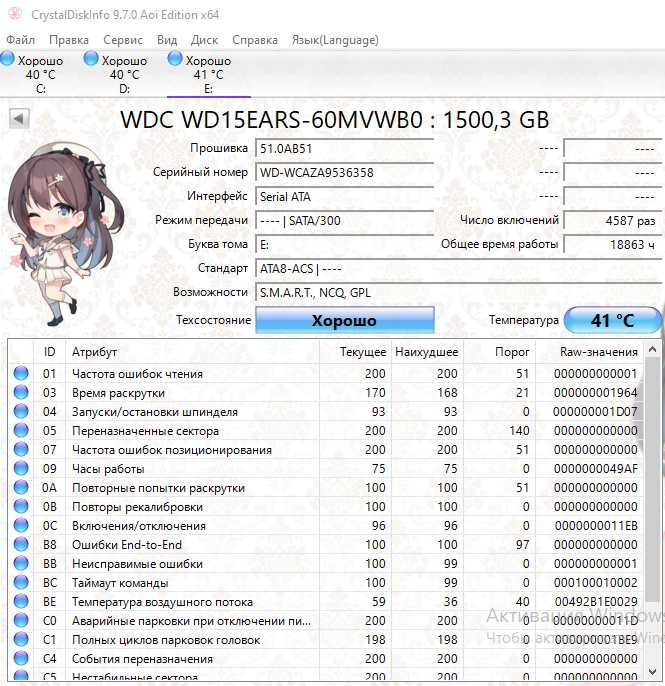Click the blue health orb for drive E:
Screen dimensions: 665x686
pyautogui.click(x=175, y=59)
